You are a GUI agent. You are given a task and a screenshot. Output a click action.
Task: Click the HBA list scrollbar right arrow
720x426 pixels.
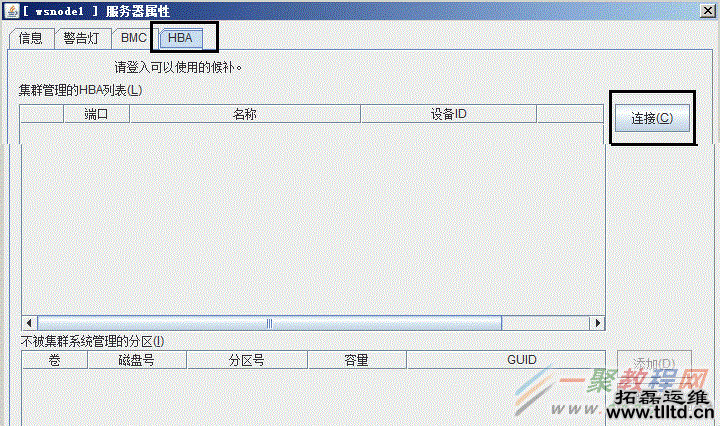coord(597,323)
